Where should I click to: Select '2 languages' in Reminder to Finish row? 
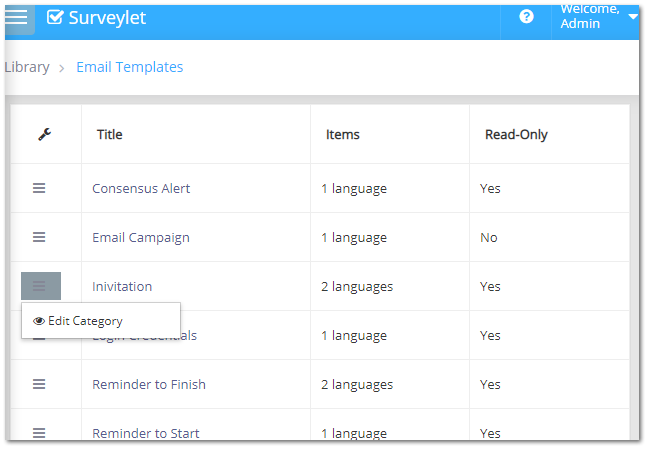pos(357,385)
